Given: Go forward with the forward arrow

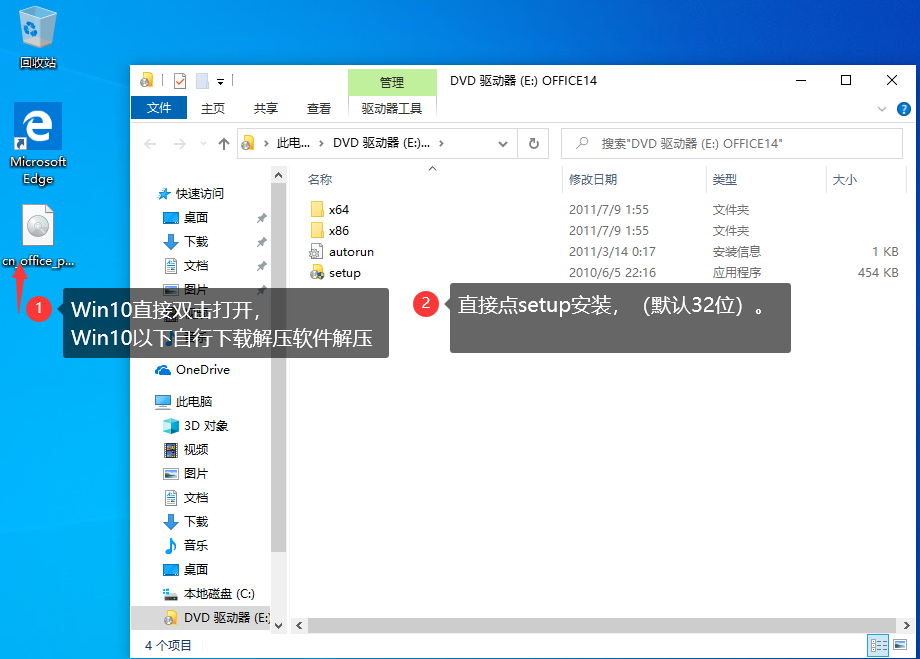Looking at the screenshot, I should [180, 144].
